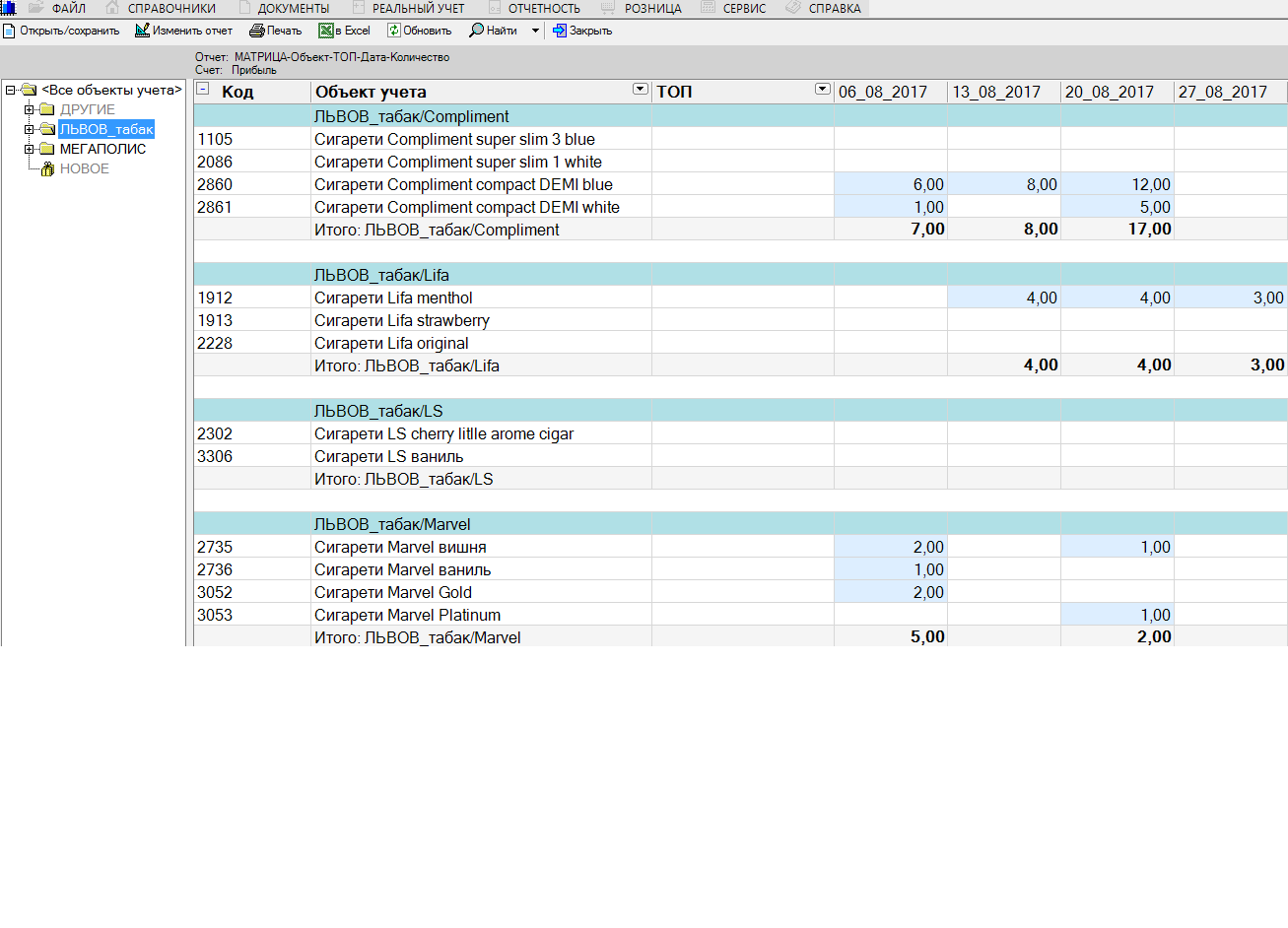The width and height of the screenshot is (1288, 928).
Task: Click the ЛЬВОВ_табак/Marvel group header row
Action: coord(740,524)
